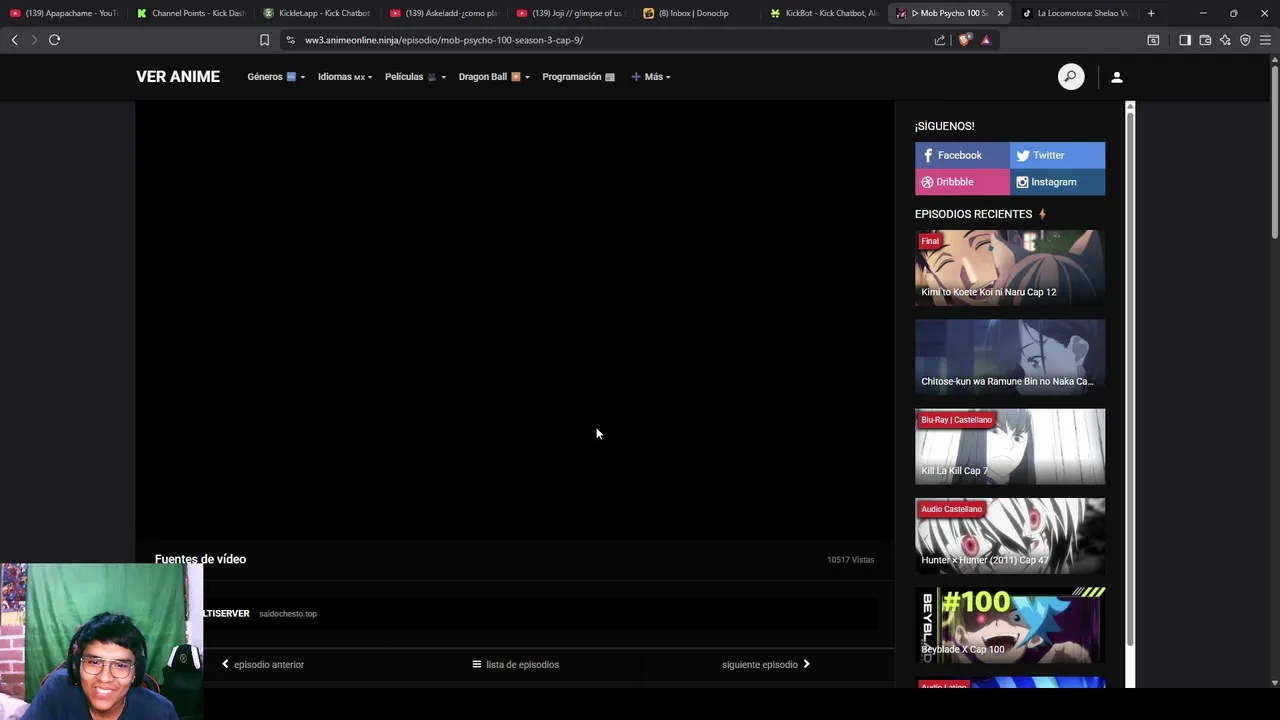Open Kill La Kill Cap 7 thumbnail
The width and height of the screenshot is (1280, 720).
(x=1010, y=446)
